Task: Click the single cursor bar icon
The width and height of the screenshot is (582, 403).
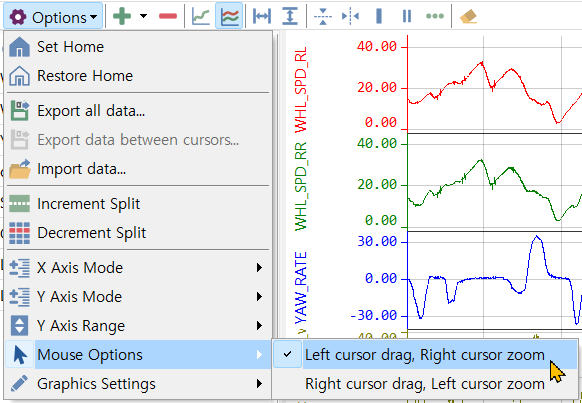Action: pyautogui.click(x=379, y=17)
